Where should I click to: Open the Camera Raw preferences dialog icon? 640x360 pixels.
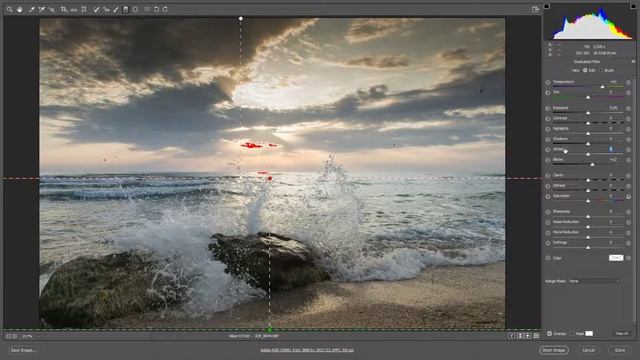(147, 9)
